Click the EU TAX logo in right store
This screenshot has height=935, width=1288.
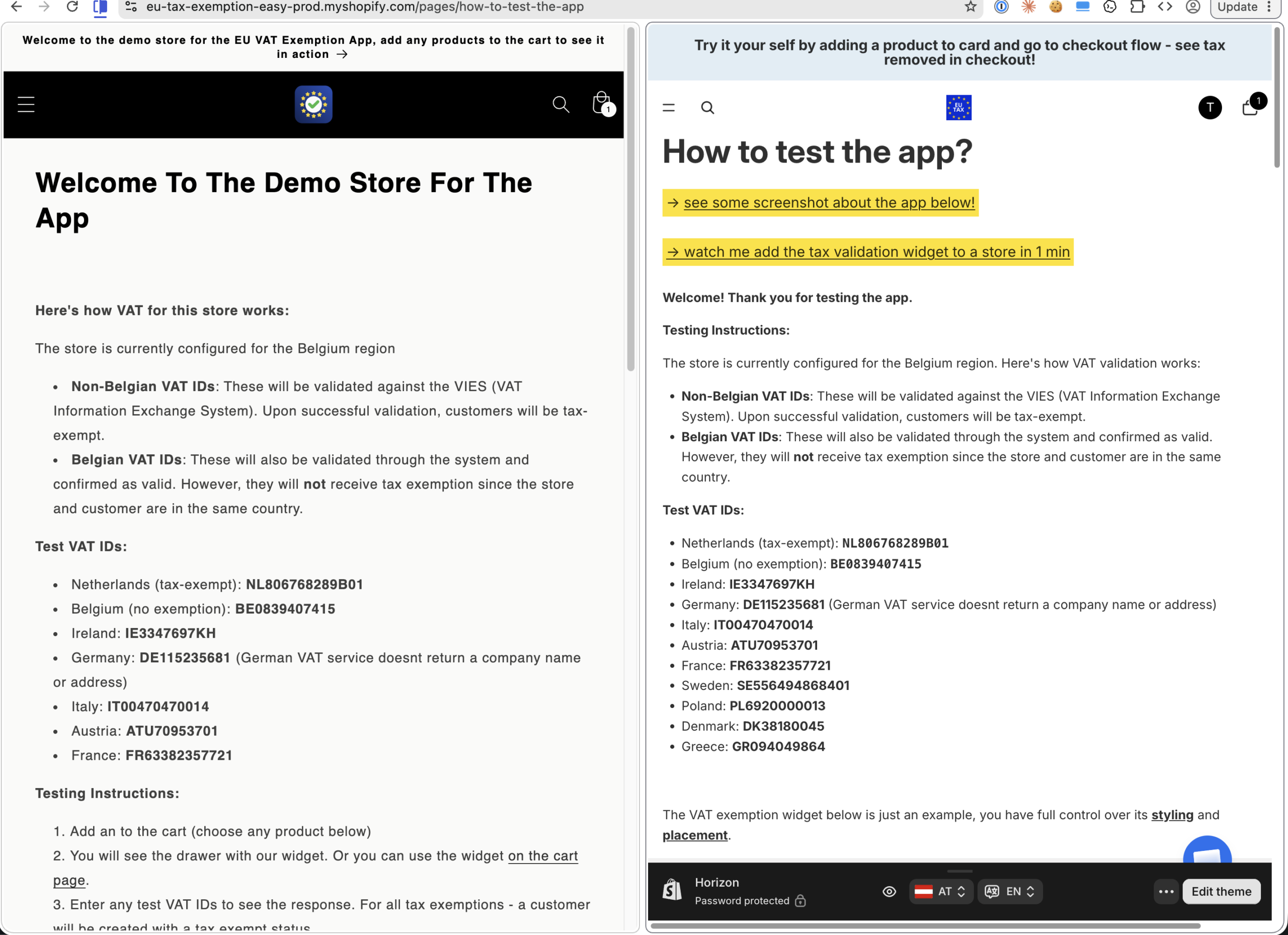pos(958,107)
